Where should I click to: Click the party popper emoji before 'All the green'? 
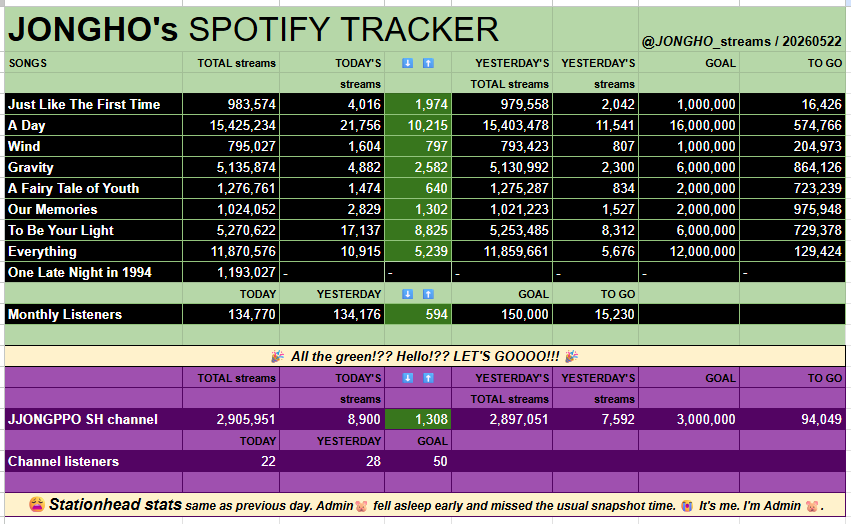[277, 356]
